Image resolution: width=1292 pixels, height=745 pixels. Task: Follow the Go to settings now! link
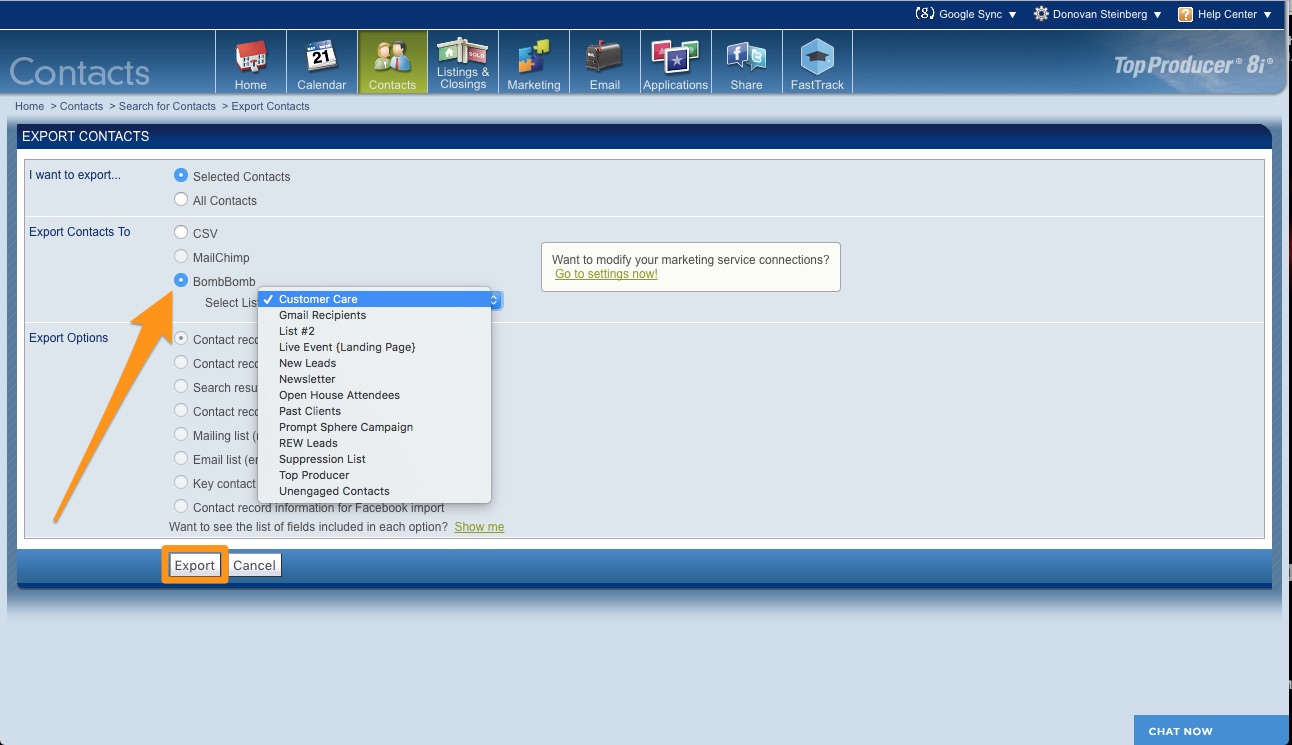(x=606, y=274)
